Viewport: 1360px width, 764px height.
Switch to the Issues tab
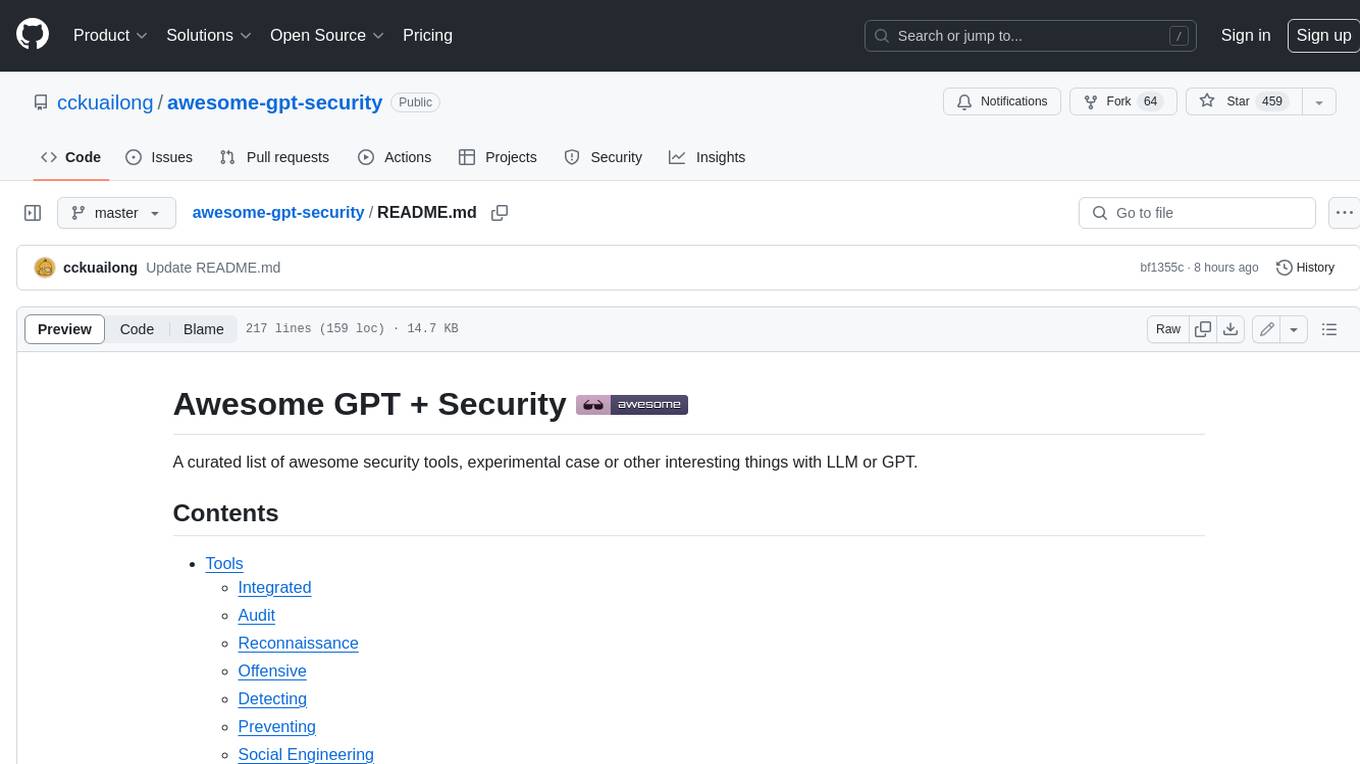(x=159, y=157)
